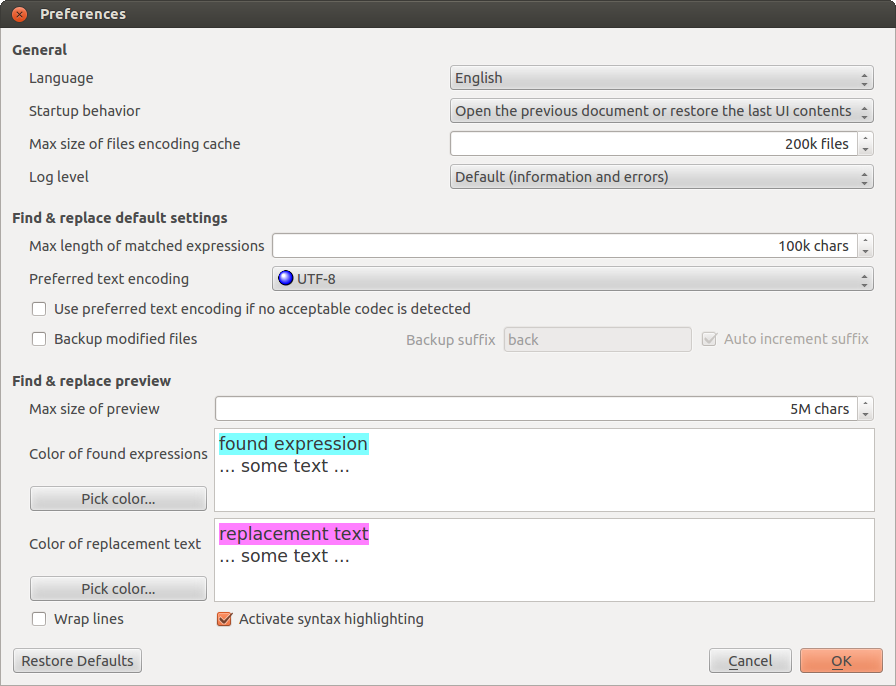Click the cyan found expression highlight sample

[x=293, y=444]
